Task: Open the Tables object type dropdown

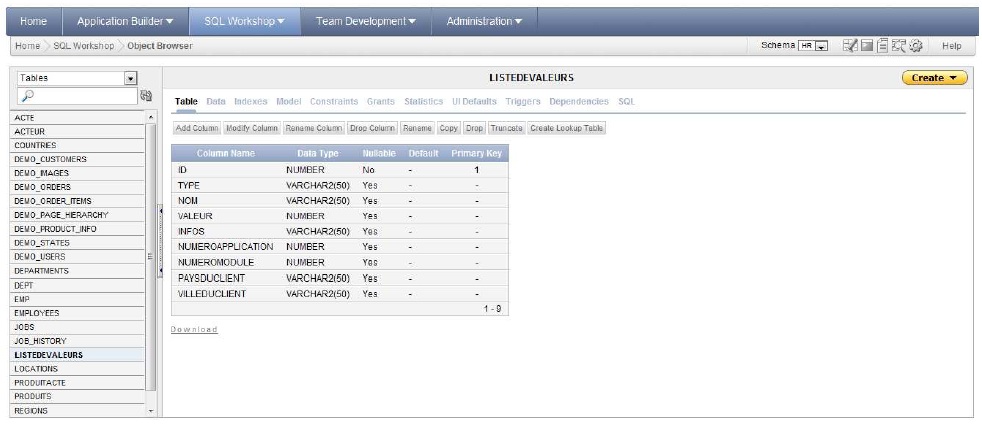Action: (x=130, y=78)
